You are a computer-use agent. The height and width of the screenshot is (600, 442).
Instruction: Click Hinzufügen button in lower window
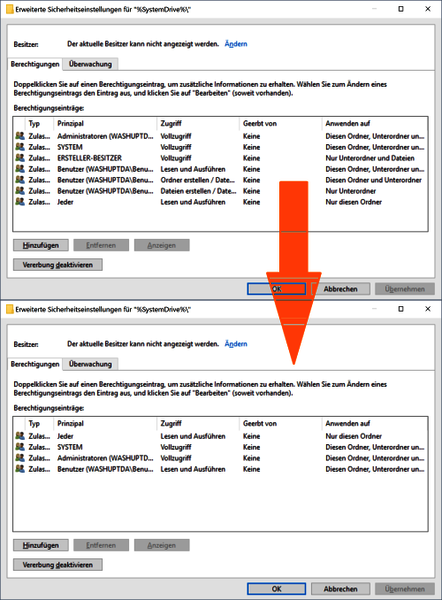41,545
